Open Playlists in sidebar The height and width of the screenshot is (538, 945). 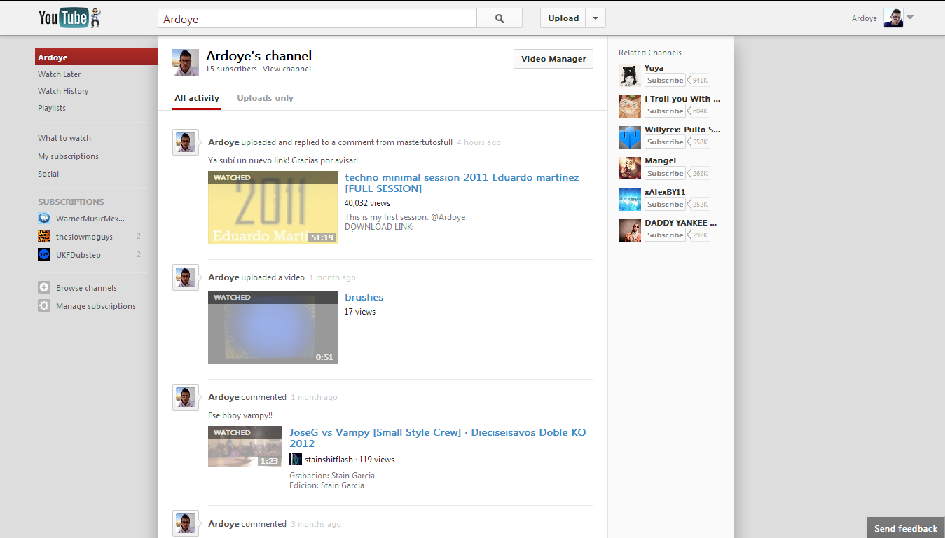(52, 108)
